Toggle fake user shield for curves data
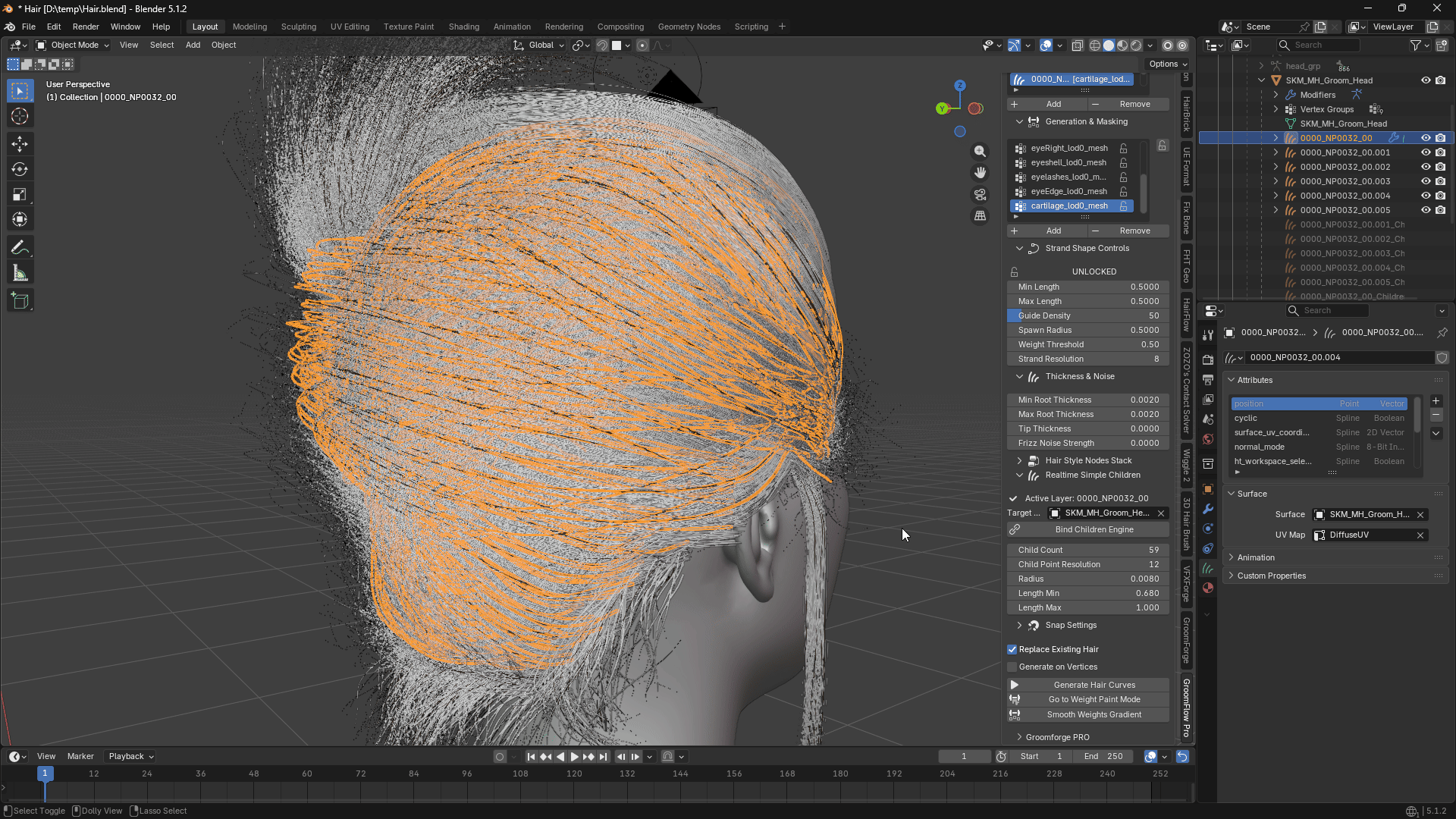1456x819 pixels. click(1442, 358)
